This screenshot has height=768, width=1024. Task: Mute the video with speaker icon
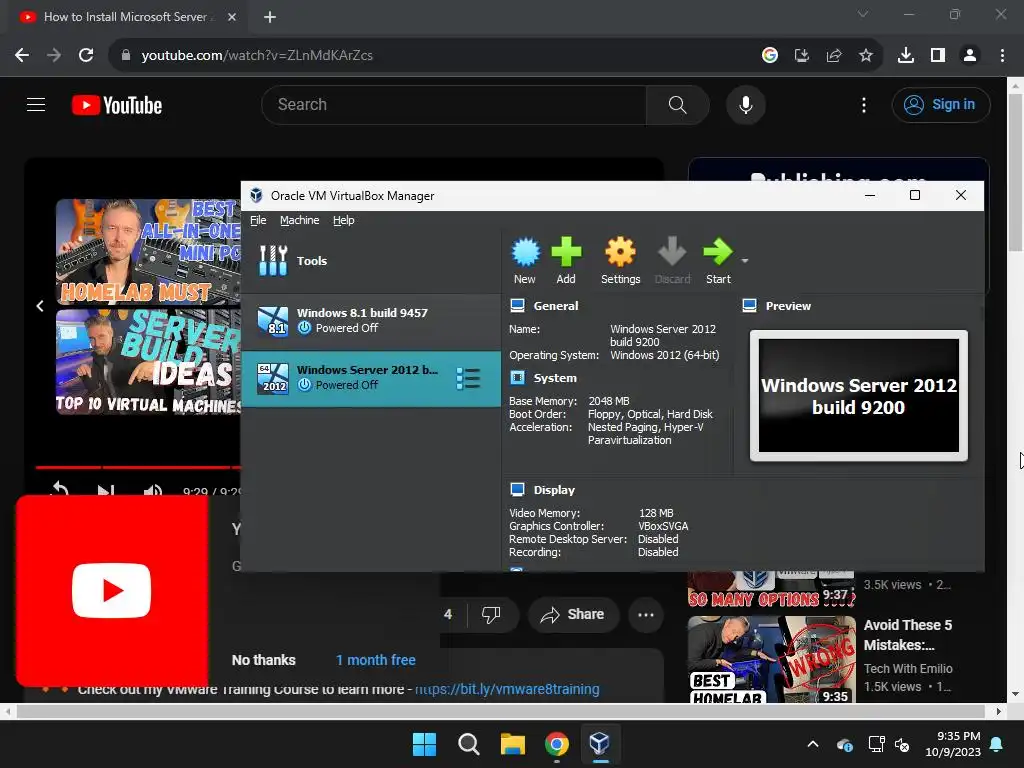[152, 490]
